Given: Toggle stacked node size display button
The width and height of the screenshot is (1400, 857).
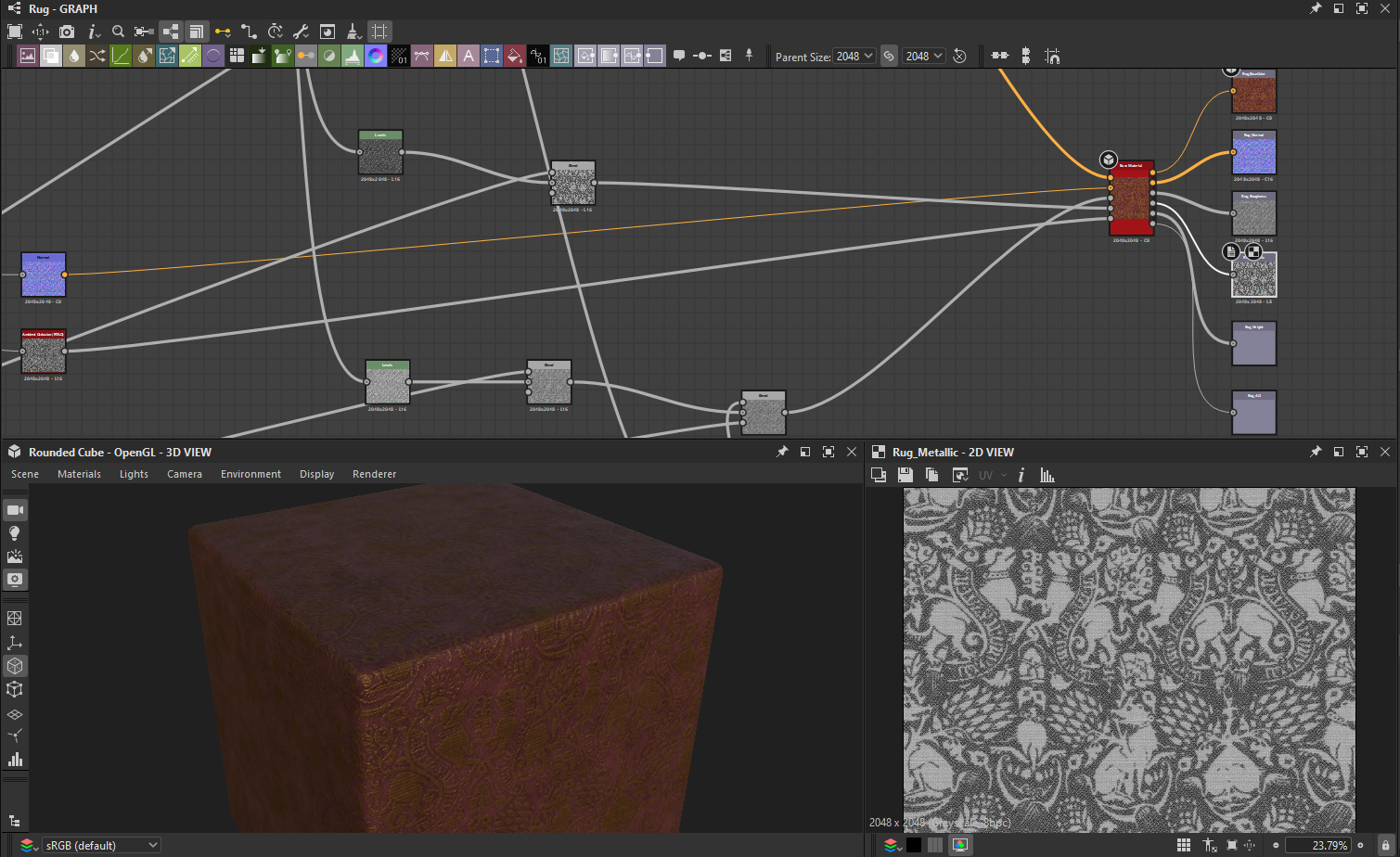Looking at the screenshot, I should (196, 32).
